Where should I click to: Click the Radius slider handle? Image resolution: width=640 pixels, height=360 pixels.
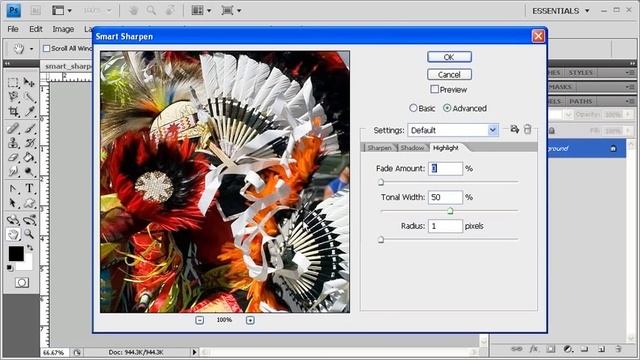(381, 240)
